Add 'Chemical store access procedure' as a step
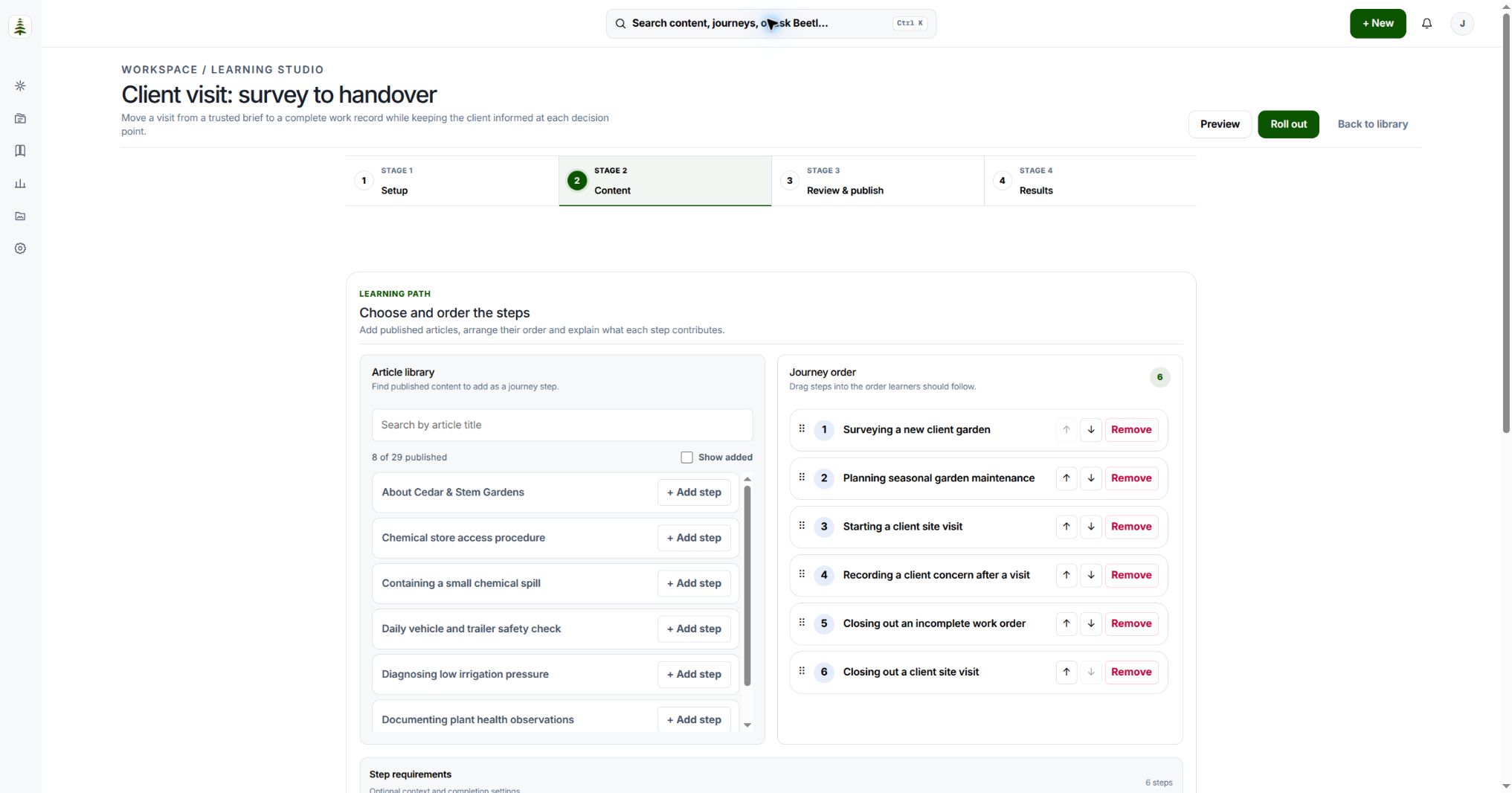Image resolution: width=1512 pixels, height=793 pixels. pos(694,538)
